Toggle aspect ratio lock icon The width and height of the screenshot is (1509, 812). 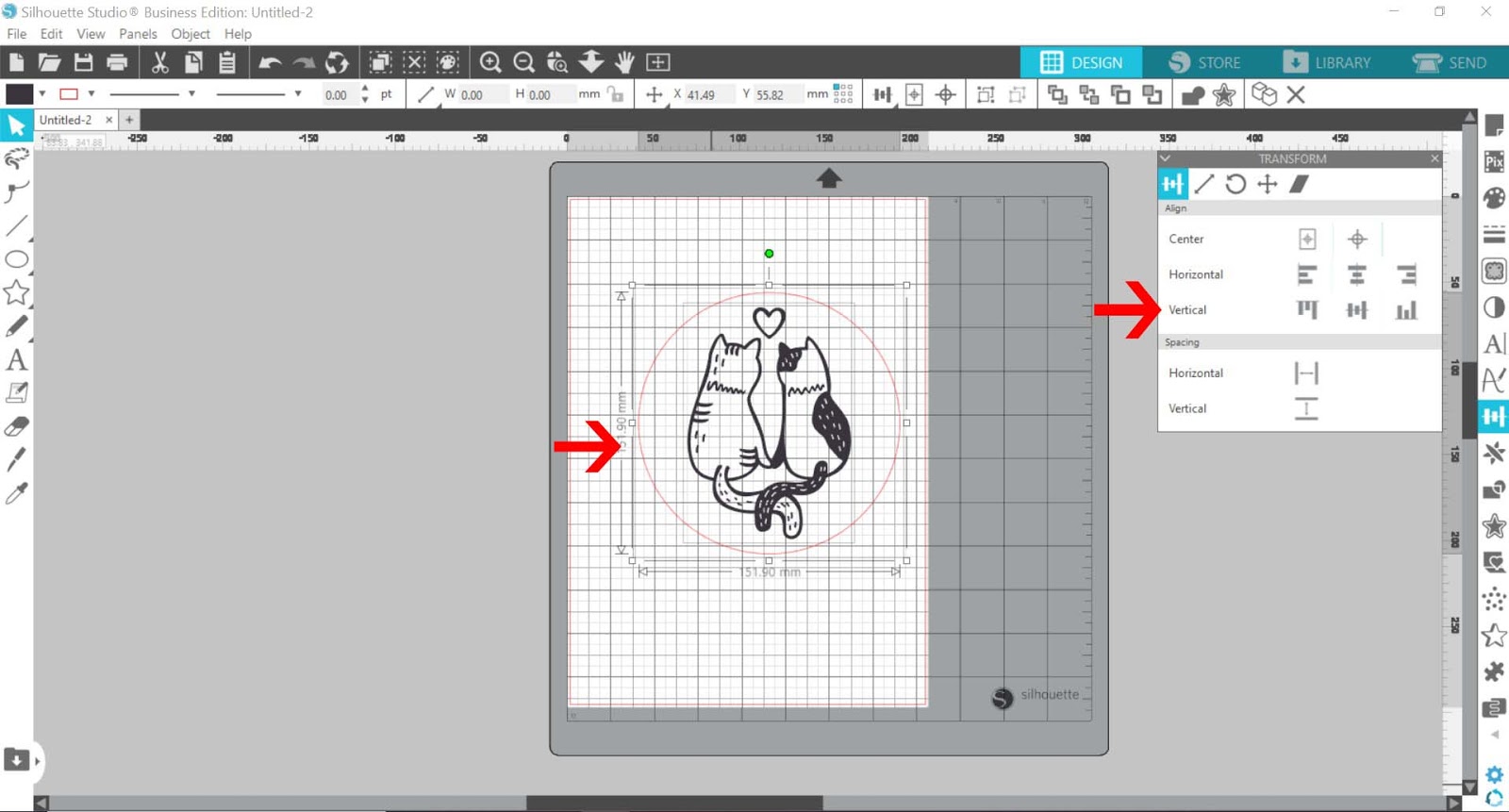point(616,94)
